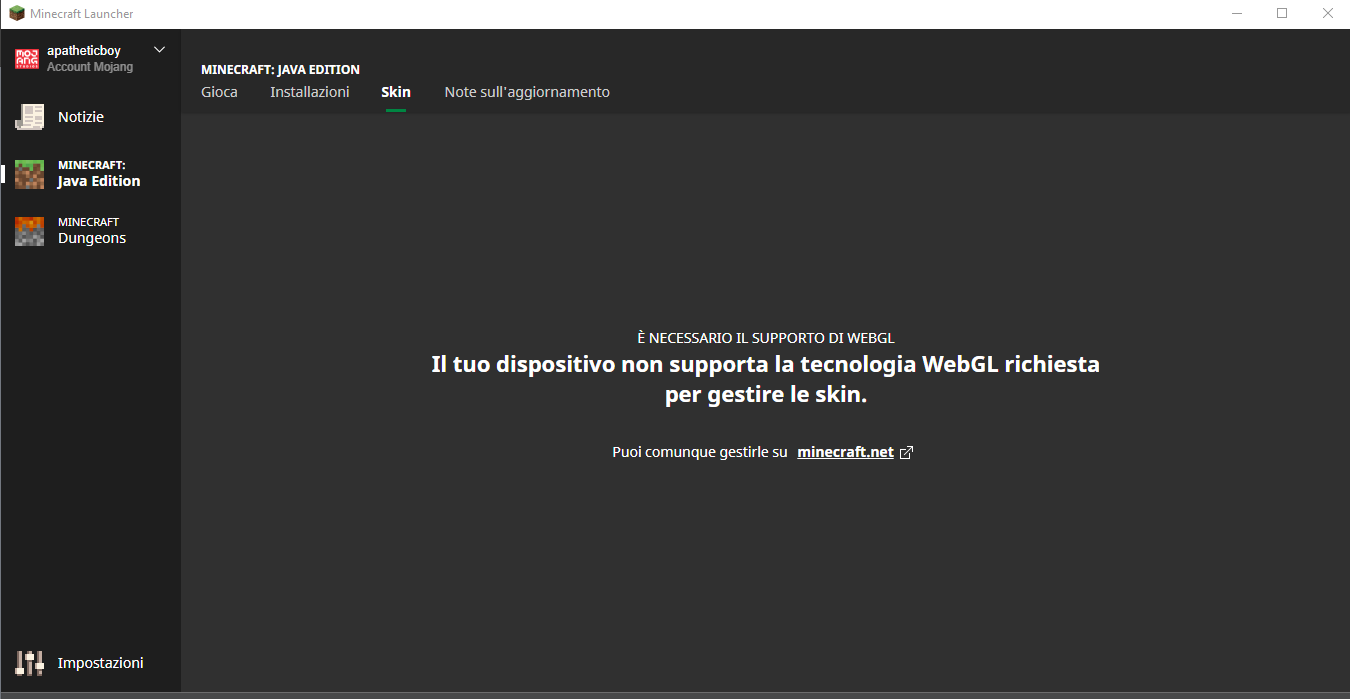1350x699 pixels.
Task: Expand the apatheticboy account dropdown arrow
Action: tap(159, 50)
